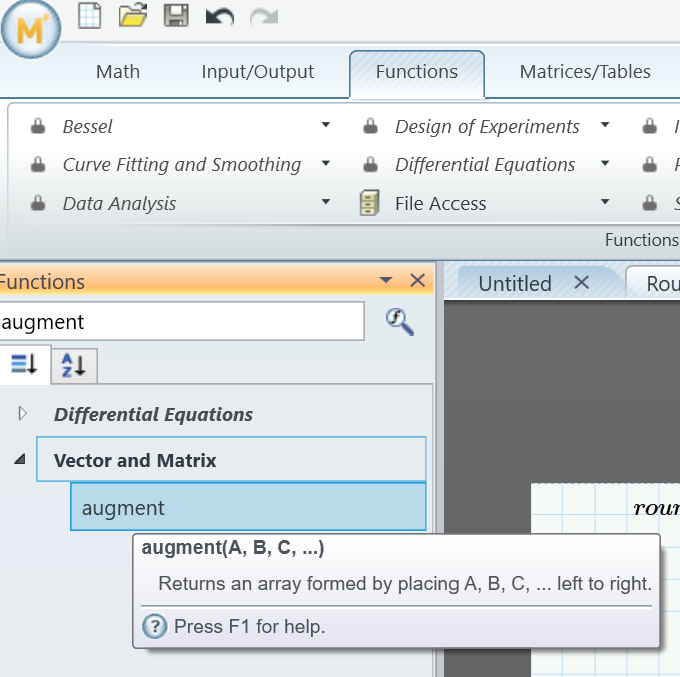Screen dimensions: 680x677
Task: Create a new worksheet from quick access toolbar
Action: point(90,16)
